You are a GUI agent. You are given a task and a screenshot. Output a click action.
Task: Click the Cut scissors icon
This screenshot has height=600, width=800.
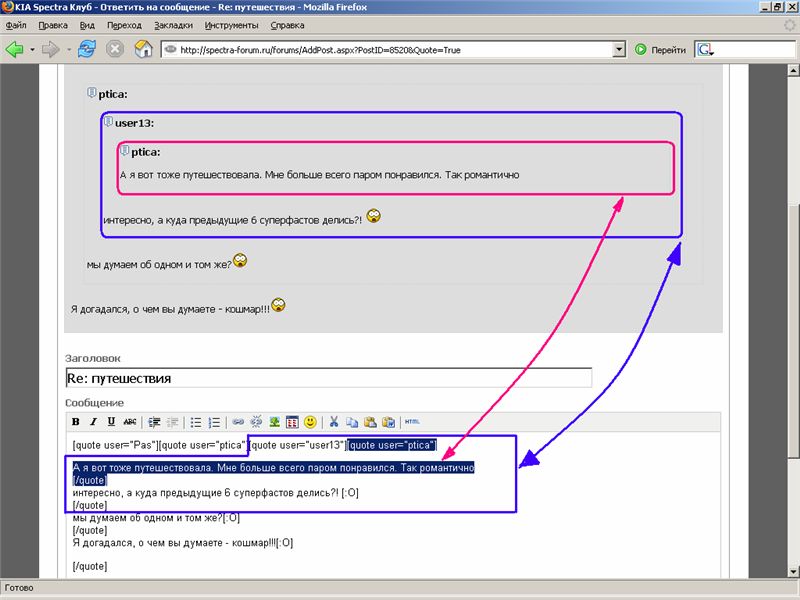pos(335,422)
